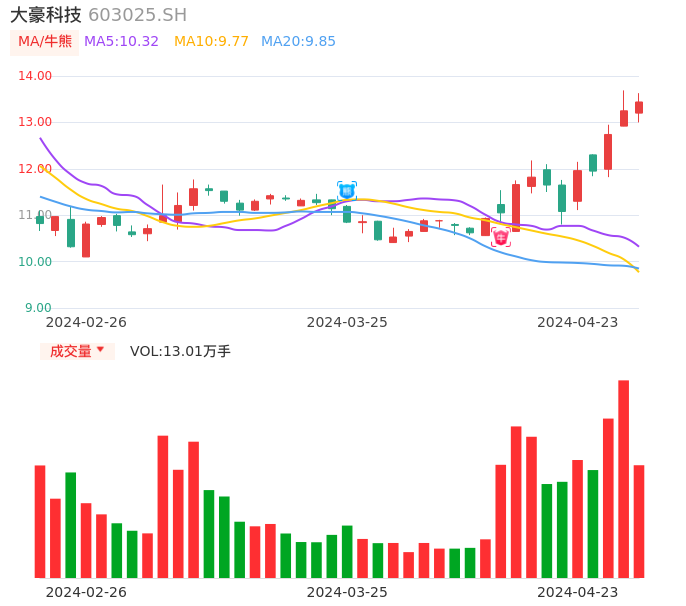Click the VOL:13.01万手 volume readout
686x606 pixels.
pos(180,351)
